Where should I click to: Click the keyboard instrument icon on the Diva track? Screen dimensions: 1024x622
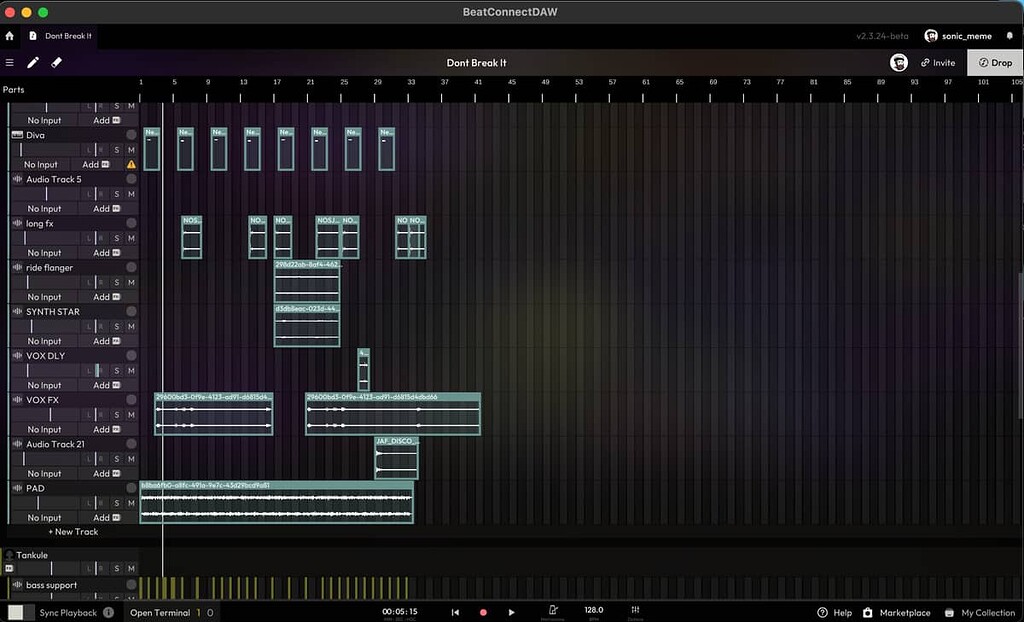15,134
